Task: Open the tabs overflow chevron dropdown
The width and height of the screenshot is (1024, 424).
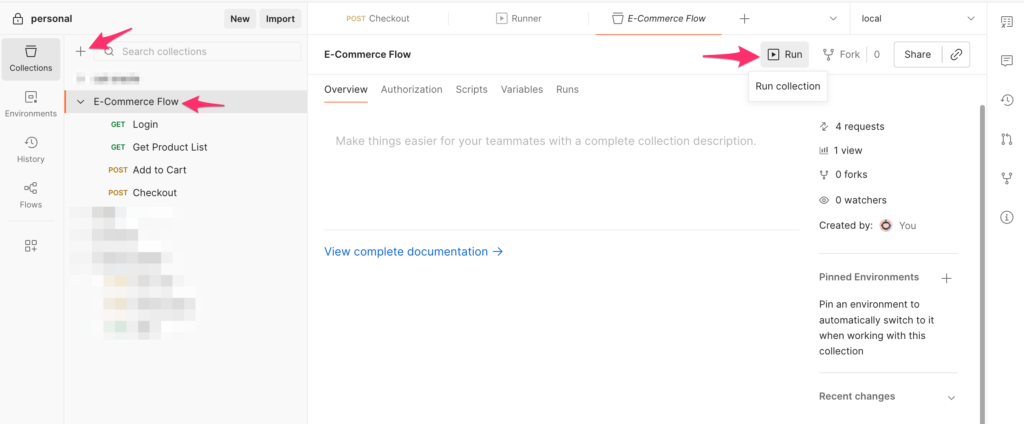Action: tap(834, 18)
